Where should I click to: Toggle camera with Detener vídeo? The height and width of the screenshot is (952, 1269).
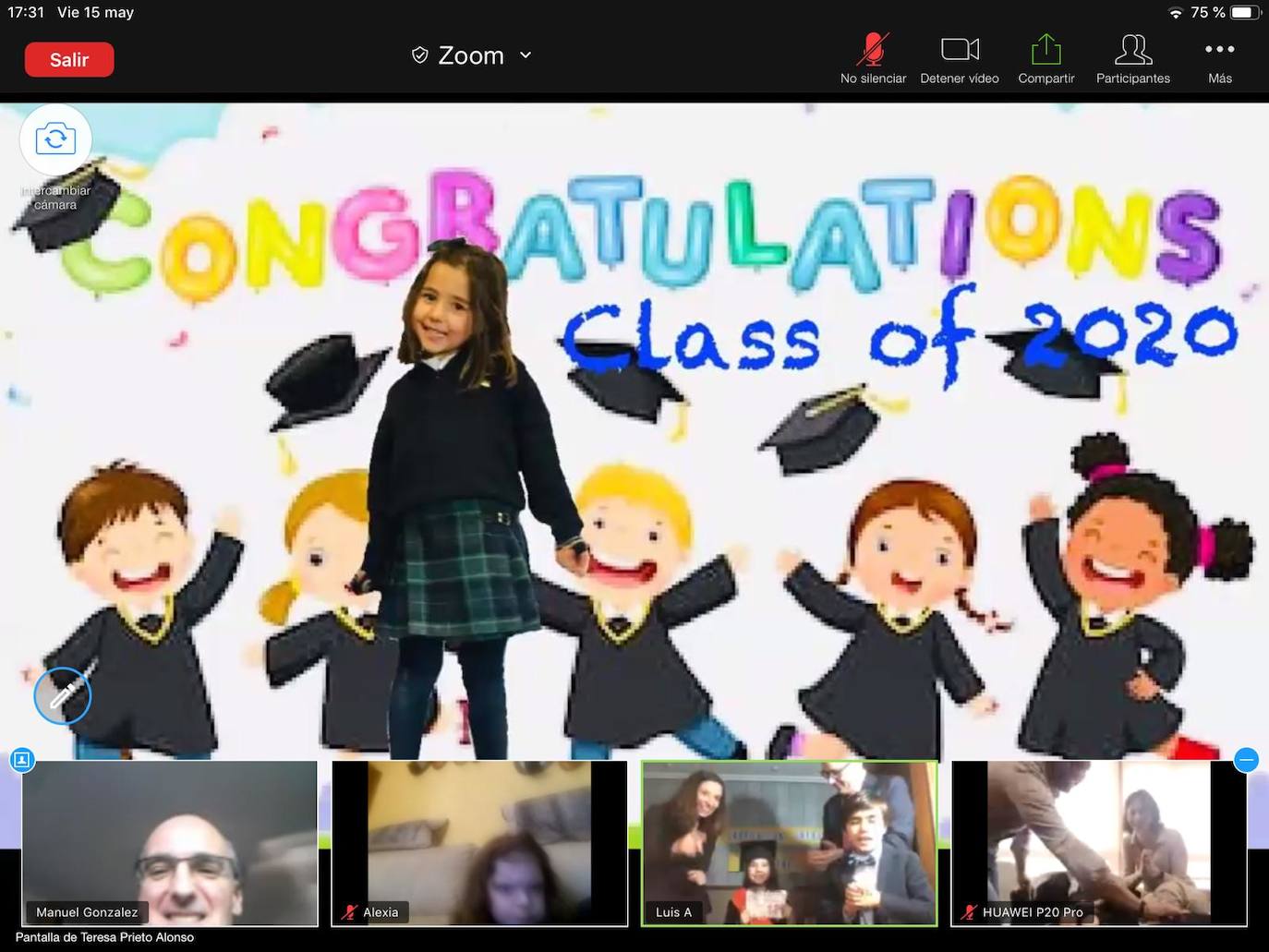point(960,50)
